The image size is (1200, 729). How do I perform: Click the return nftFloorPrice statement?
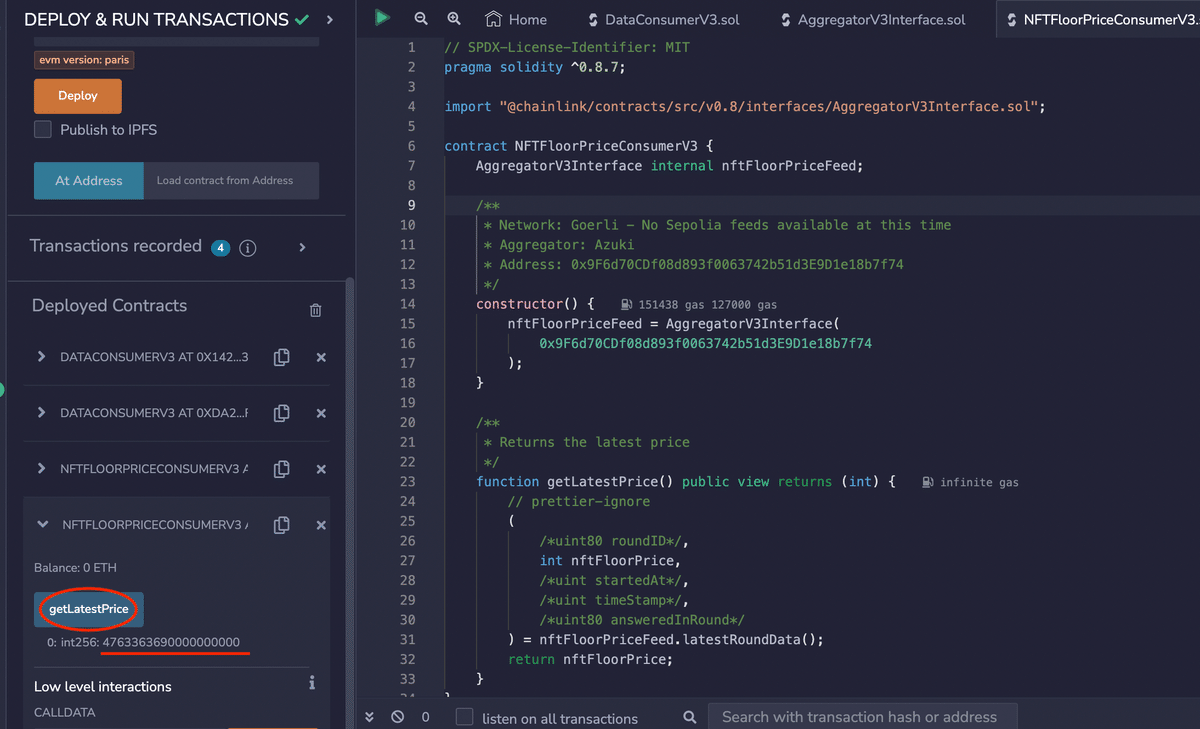pos(590,660)
